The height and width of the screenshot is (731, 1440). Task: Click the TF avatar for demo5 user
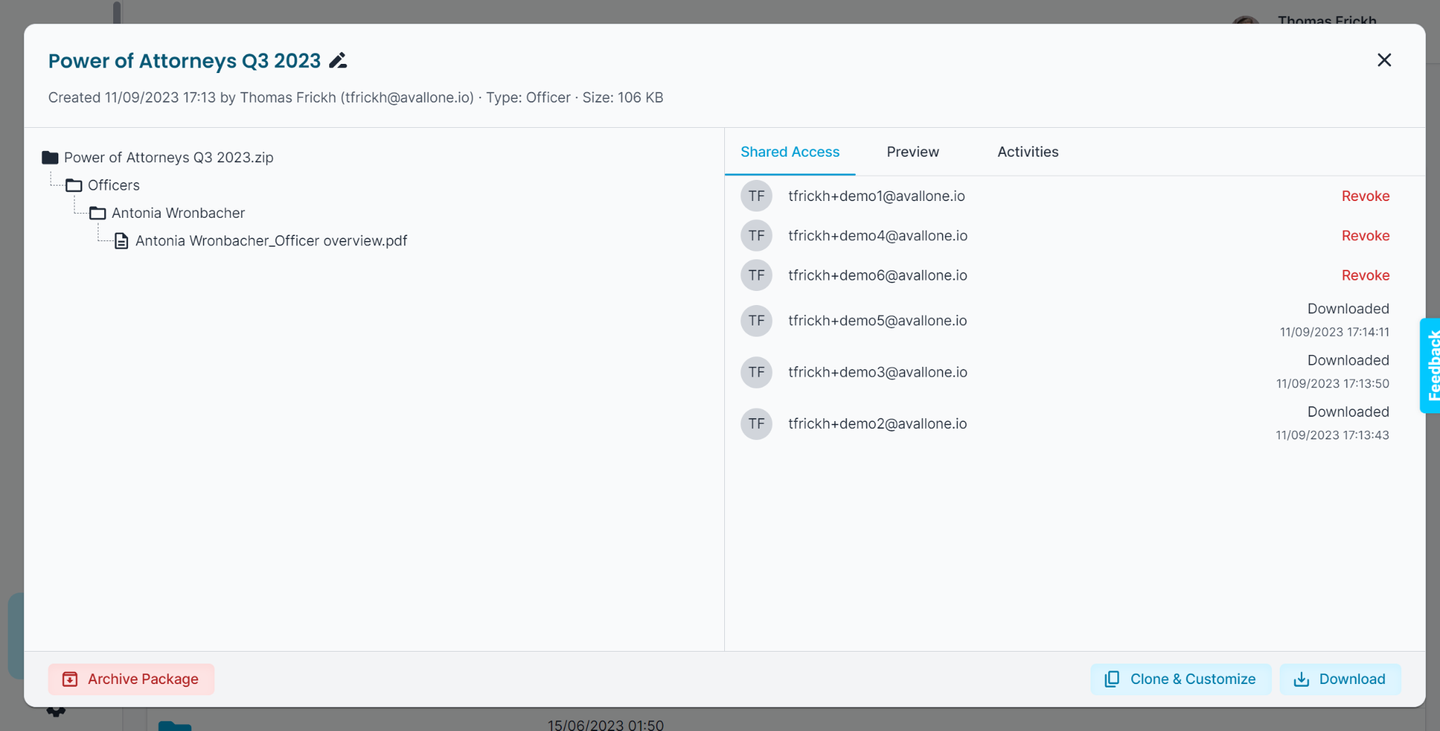click(x=756, y=321)
